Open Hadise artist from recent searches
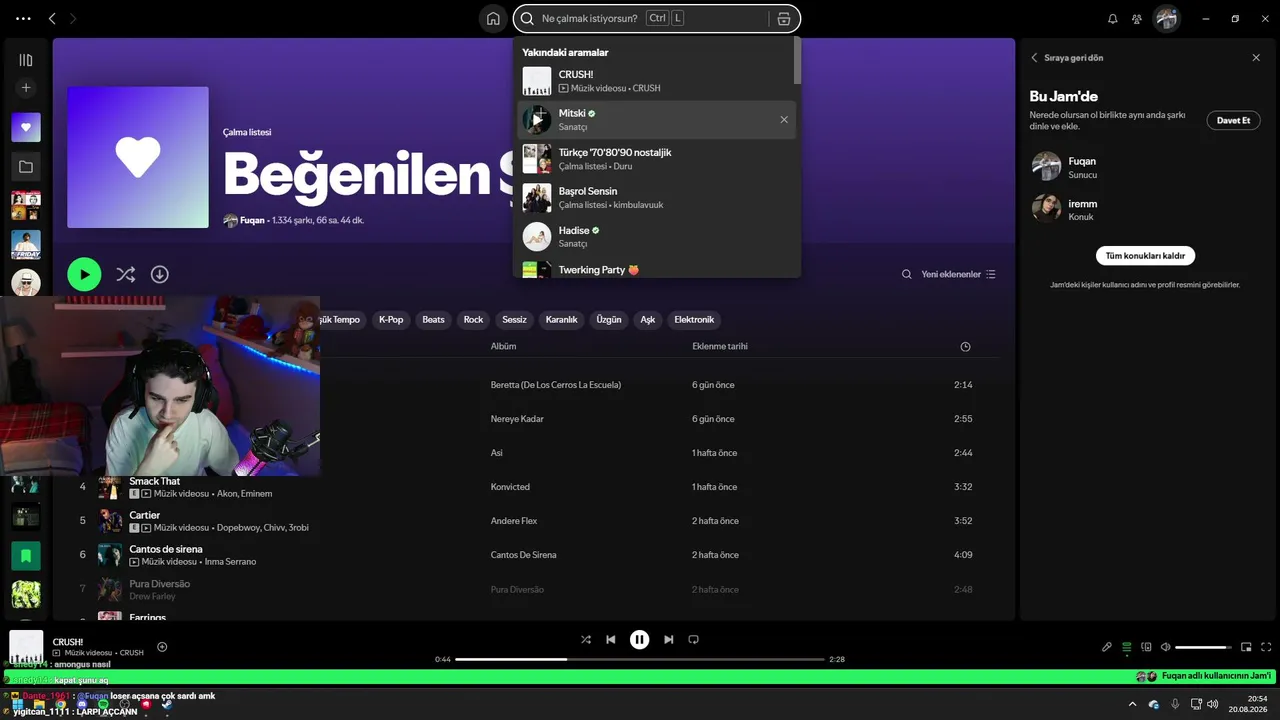The image size is (1280, 720). [x=657, y=236]
